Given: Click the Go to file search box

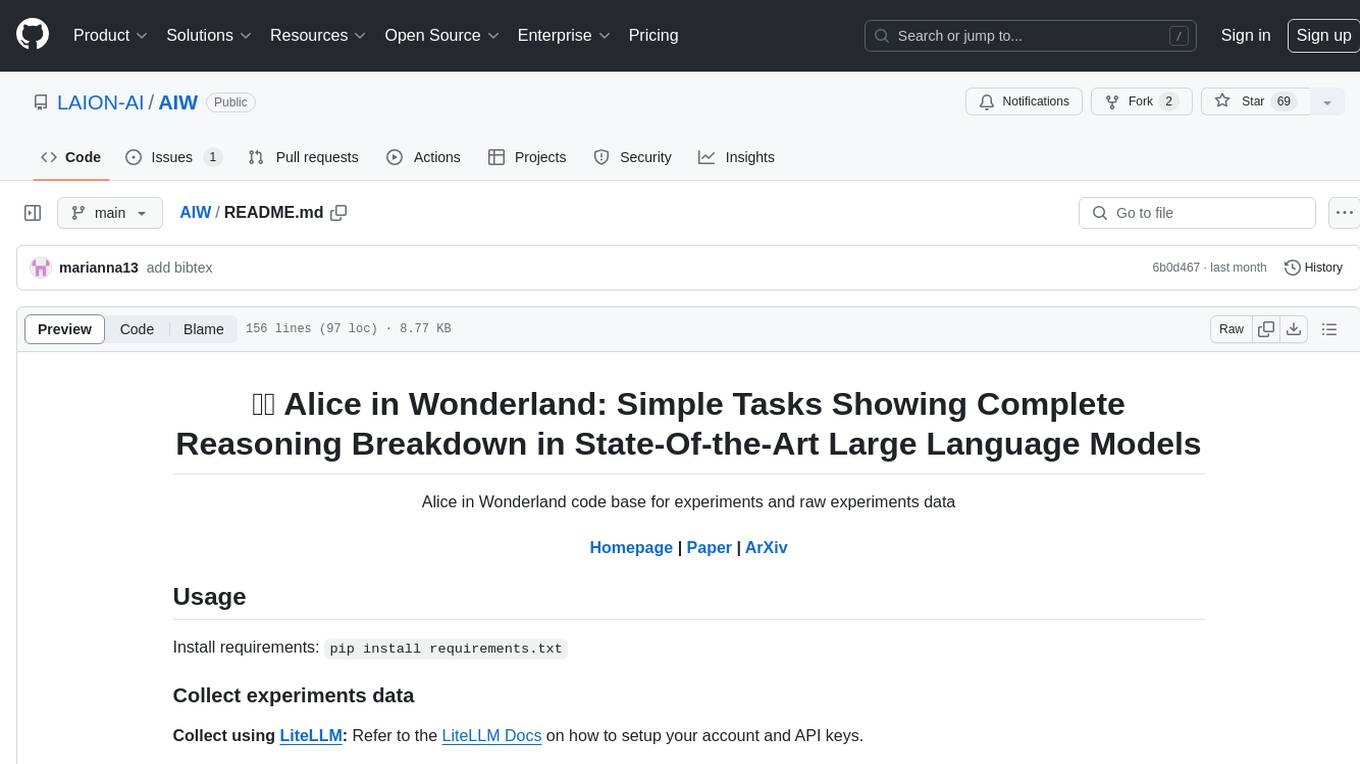Looking at the screenshot, I should point(1197,213).
